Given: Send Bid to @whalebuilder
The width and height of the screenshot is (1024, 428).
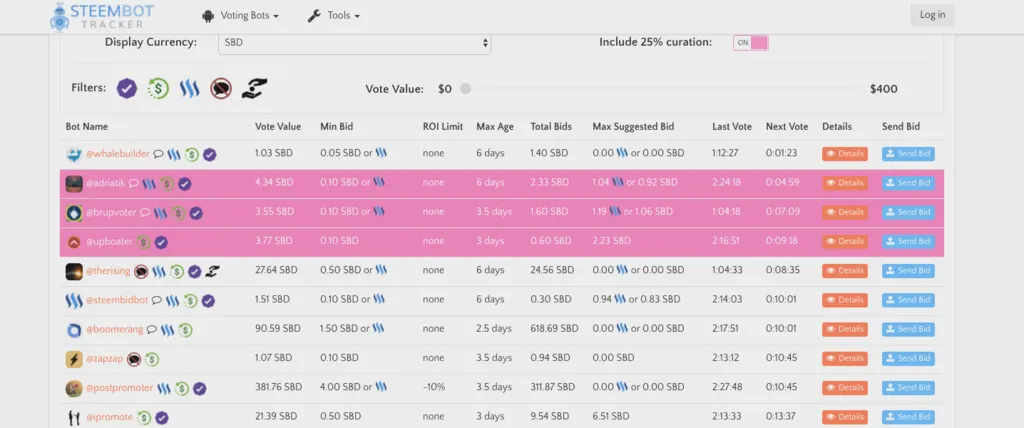Looking at the screenshot, I should 908,154.
